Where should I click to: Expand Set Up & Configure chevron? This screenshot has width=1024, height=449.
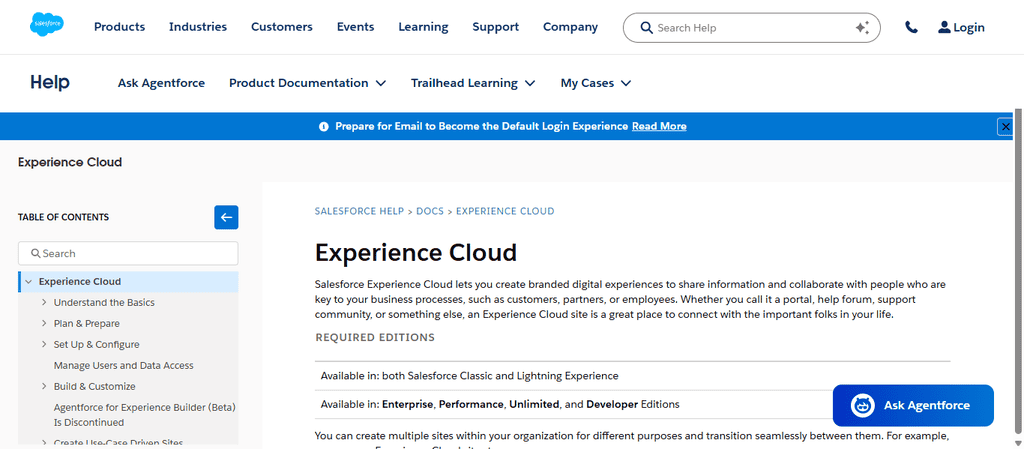44,345
